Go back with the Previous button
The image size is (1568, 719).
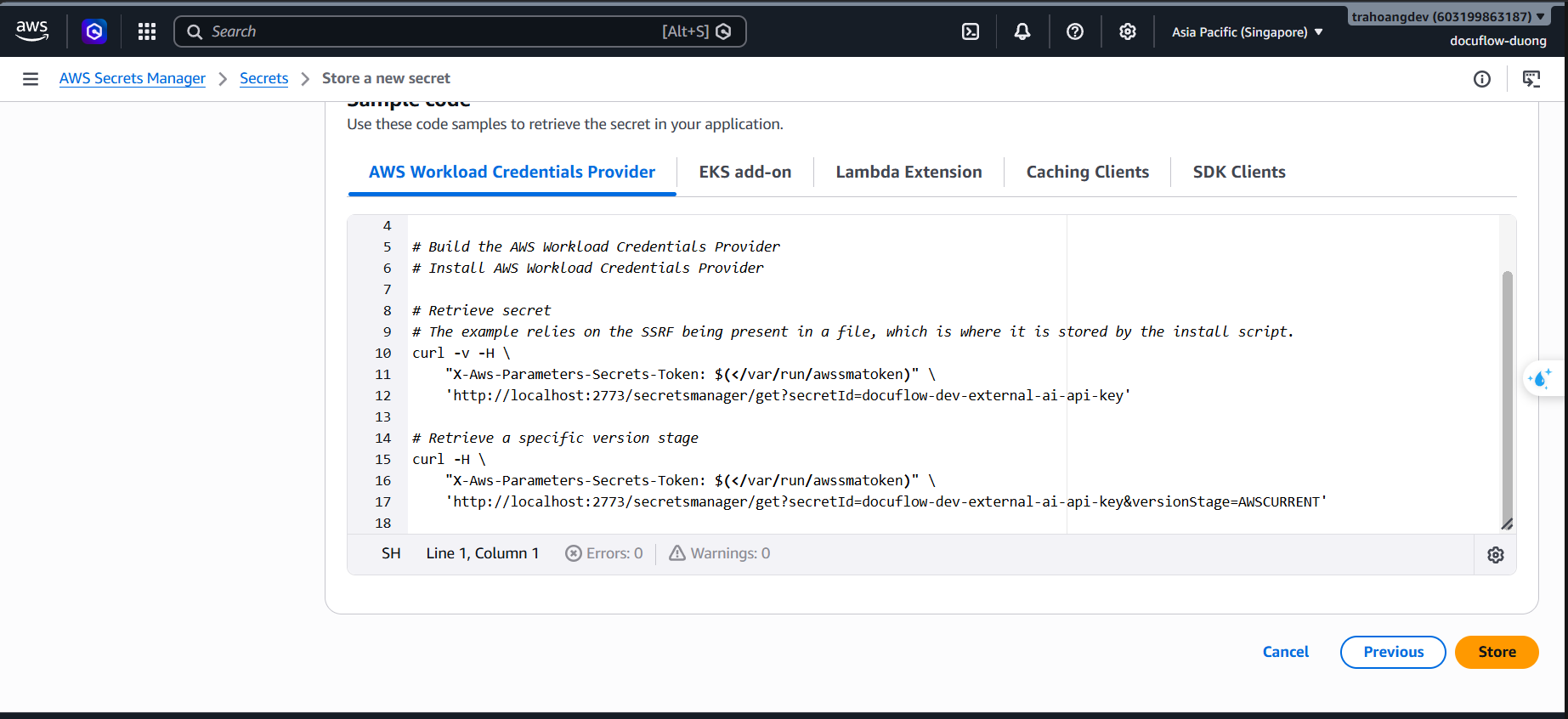pyautogui.click(x=1394, y=652)
